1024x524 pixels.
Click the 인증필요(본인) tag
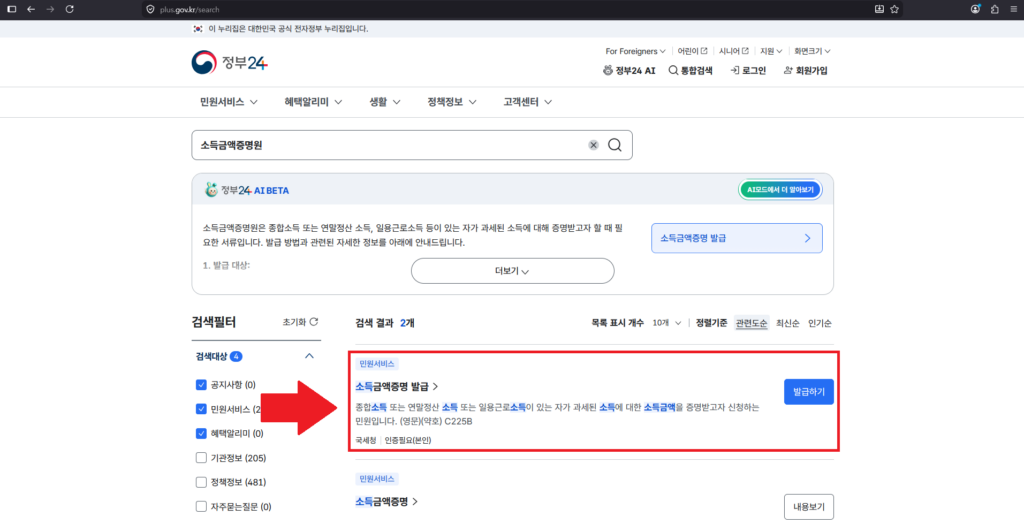[x=408, y=440]
